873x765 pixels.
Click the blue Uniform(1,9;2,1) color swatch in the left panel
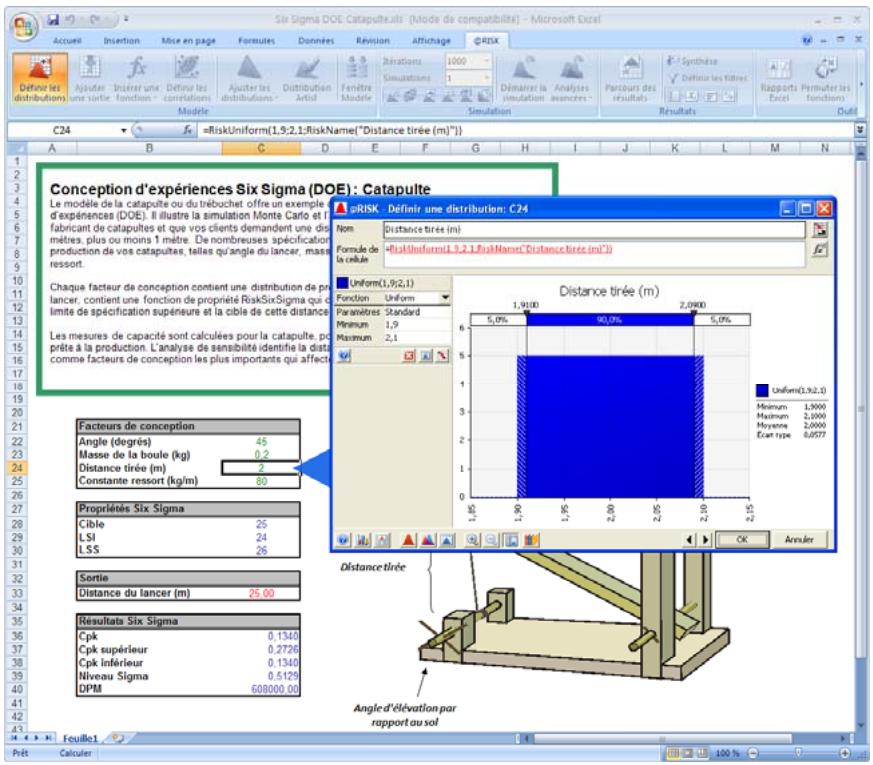[x=342, y=283]
